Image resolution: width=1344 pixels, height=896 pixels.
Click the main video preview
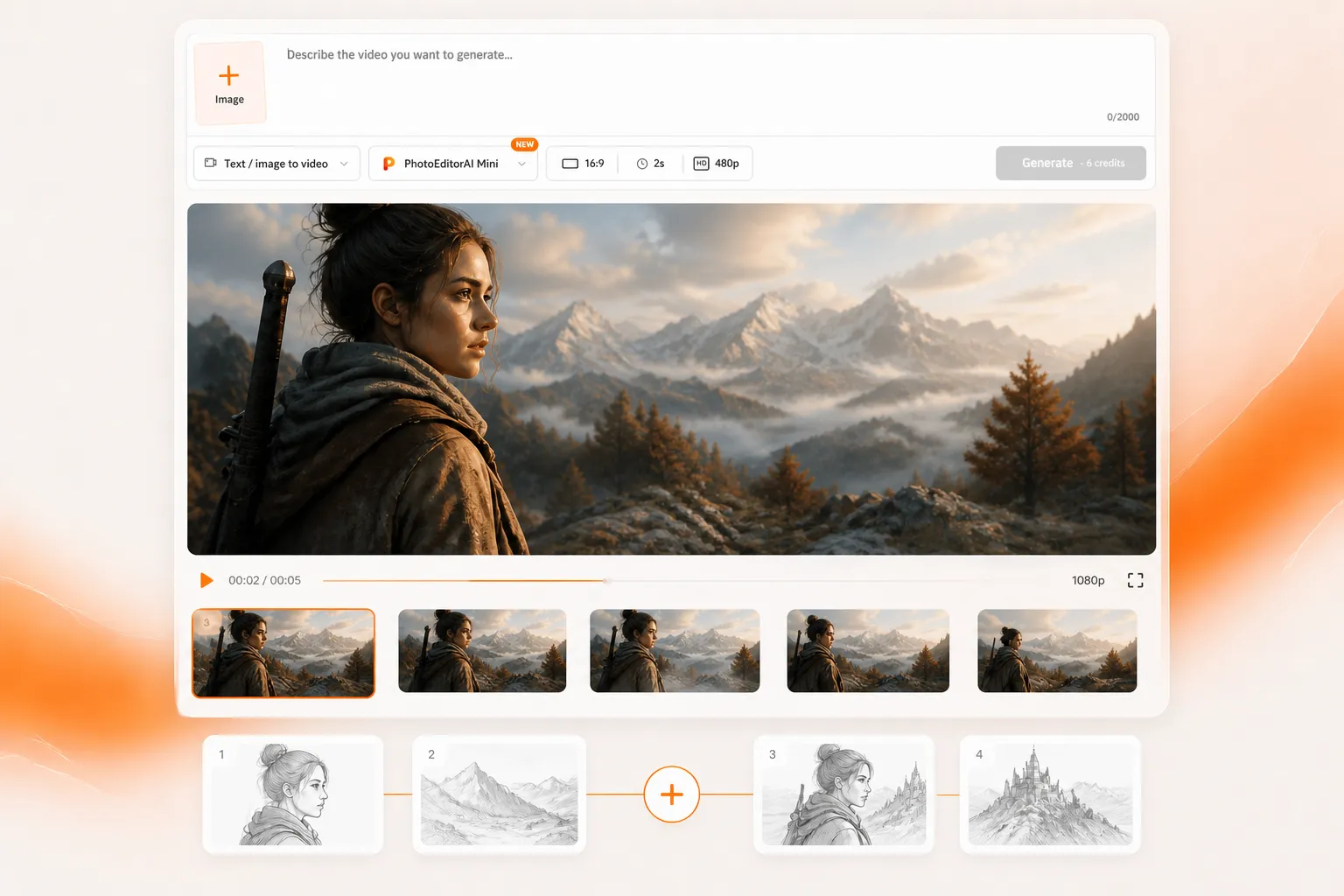671,379
